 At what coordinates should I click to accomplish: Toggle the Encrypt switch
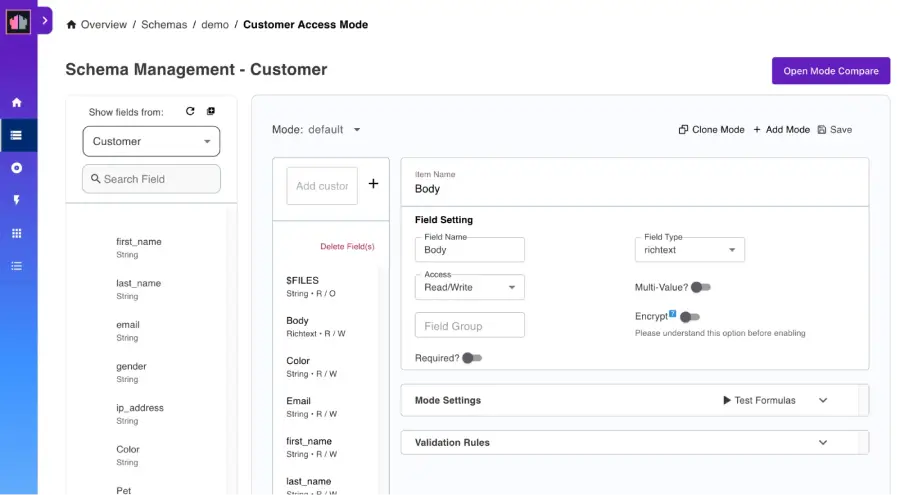tap(689, 316)
